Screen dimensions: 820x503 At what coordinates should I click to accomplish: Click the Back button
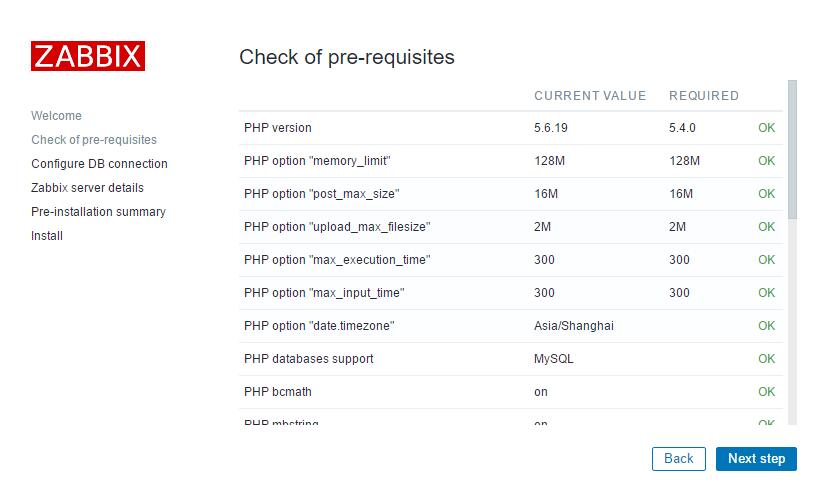point(678,458)
